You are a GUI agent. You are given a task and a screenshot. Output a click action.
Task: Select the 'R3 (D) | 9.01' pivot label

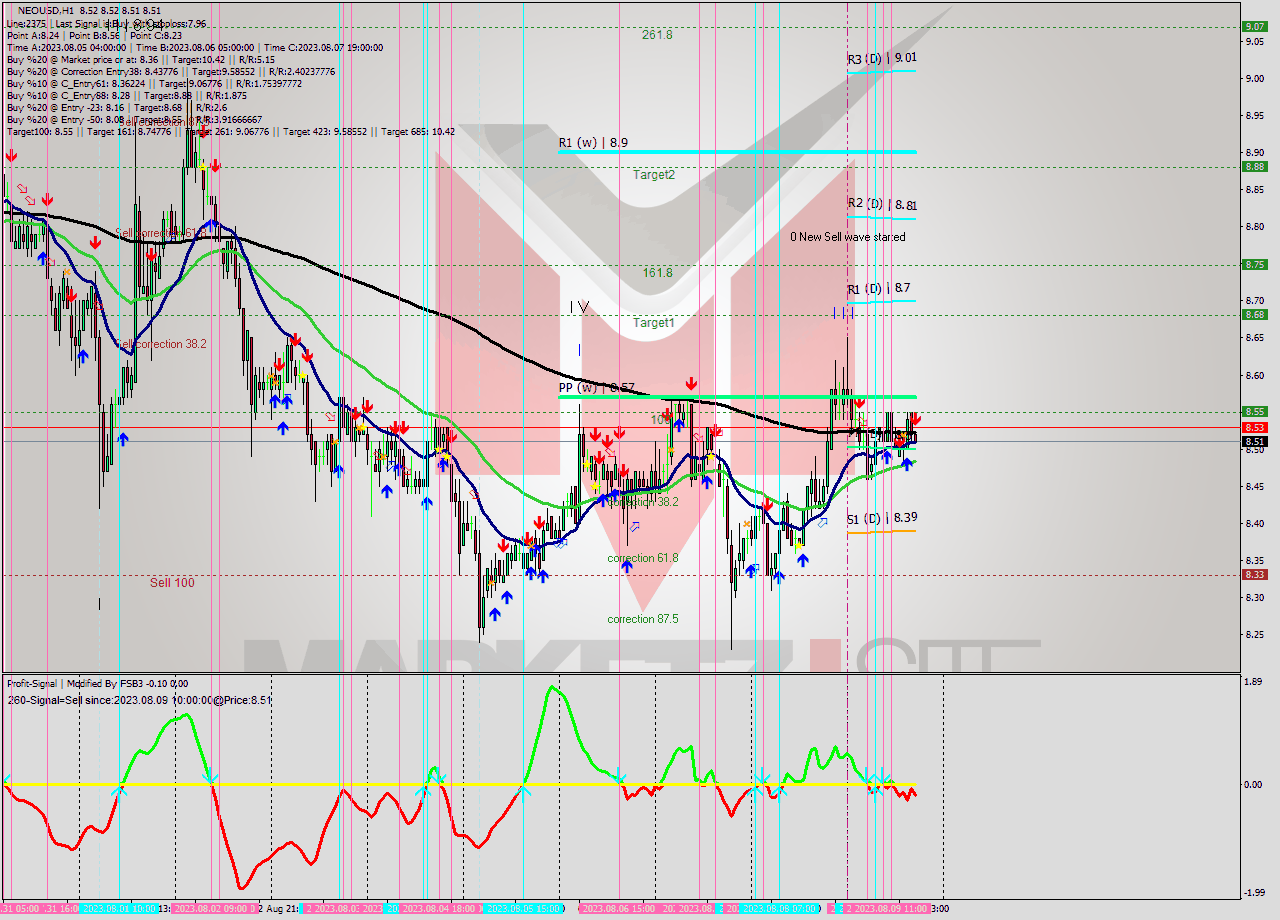point(881,59)
